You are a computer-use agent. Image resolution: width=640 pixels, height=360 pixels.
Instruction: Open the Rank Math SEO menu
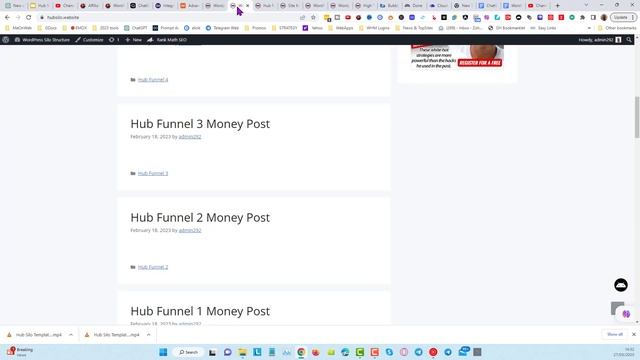pos(167,40)
